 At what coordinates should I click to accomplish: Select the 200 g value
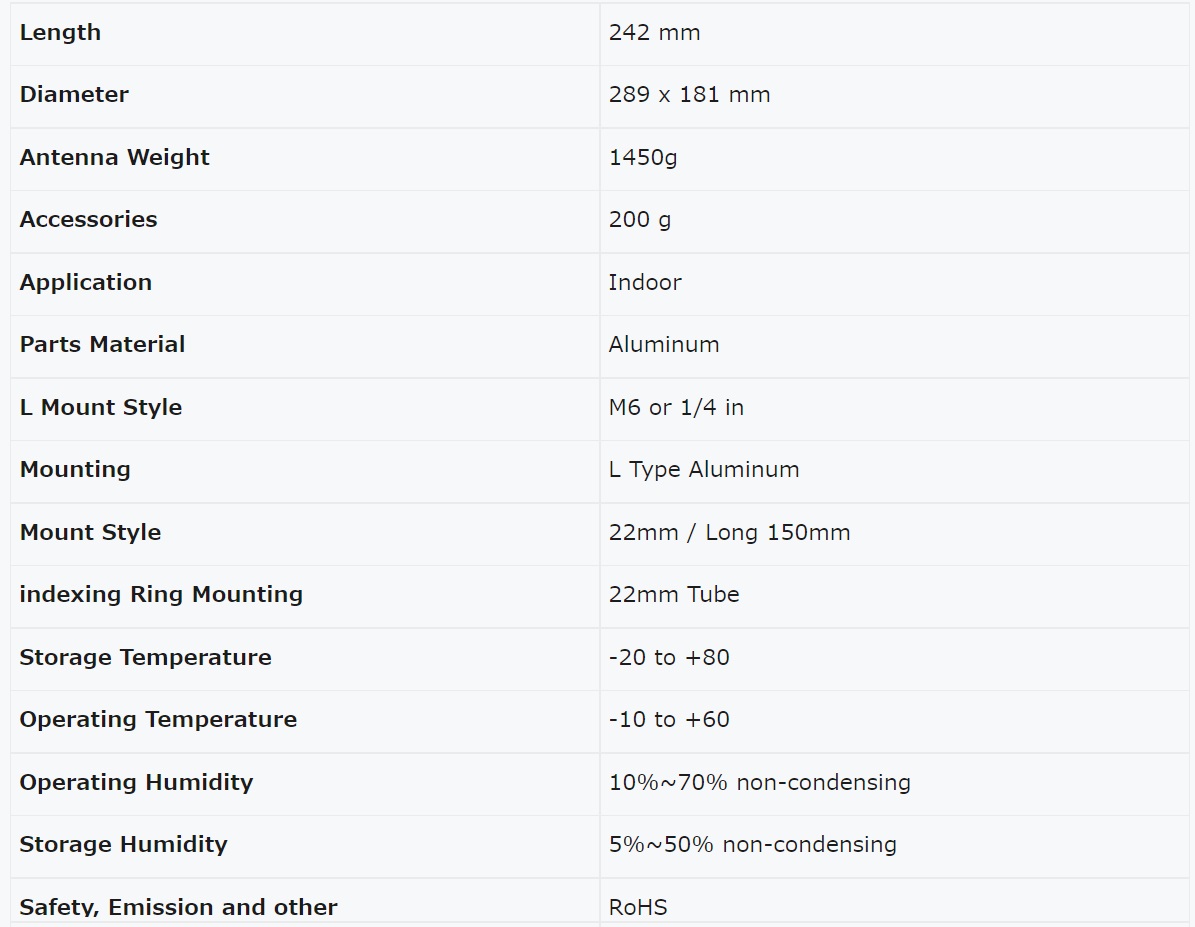point(639,220)
